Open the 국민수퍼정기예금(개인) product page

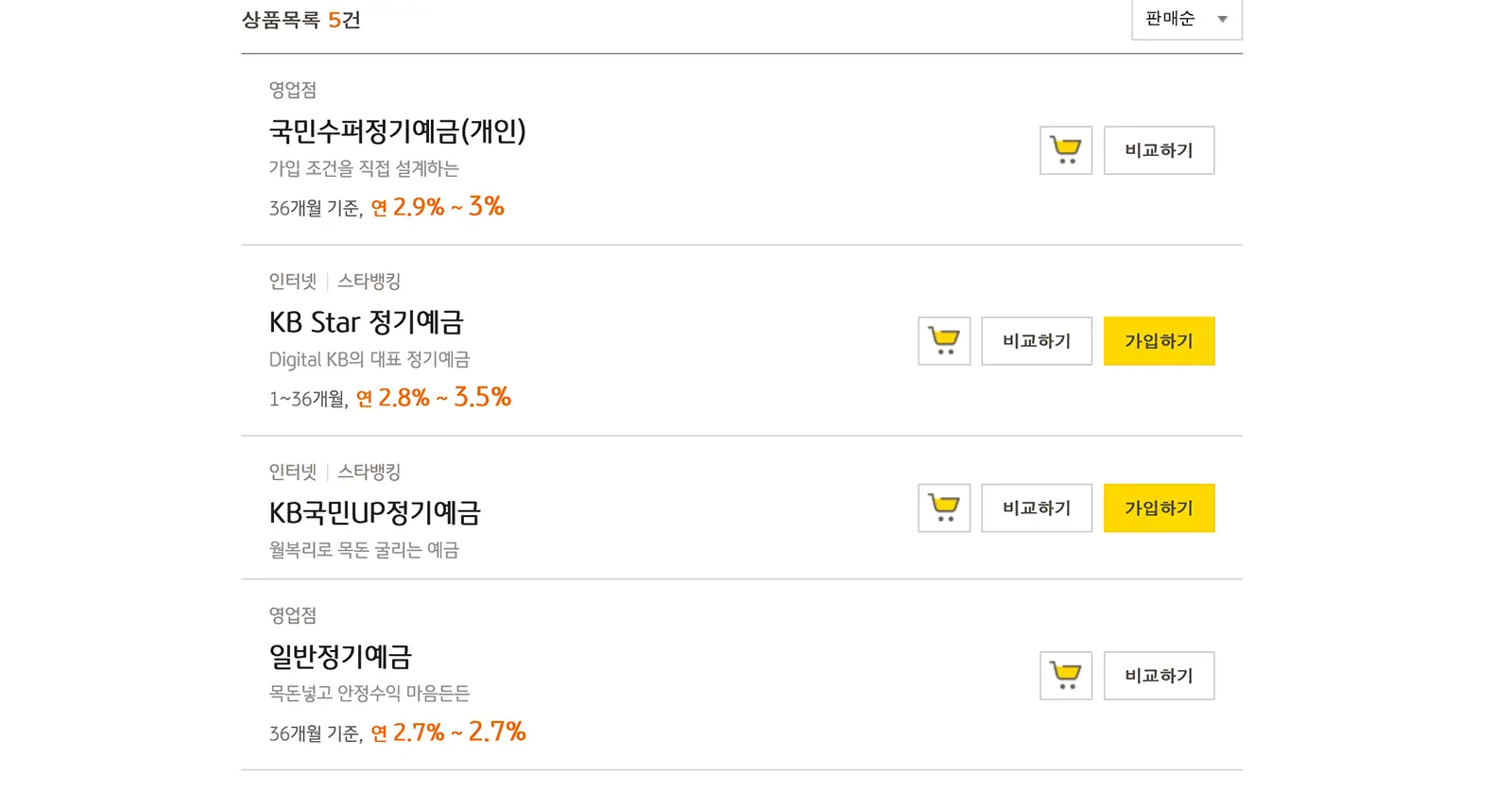pos(398,132)
